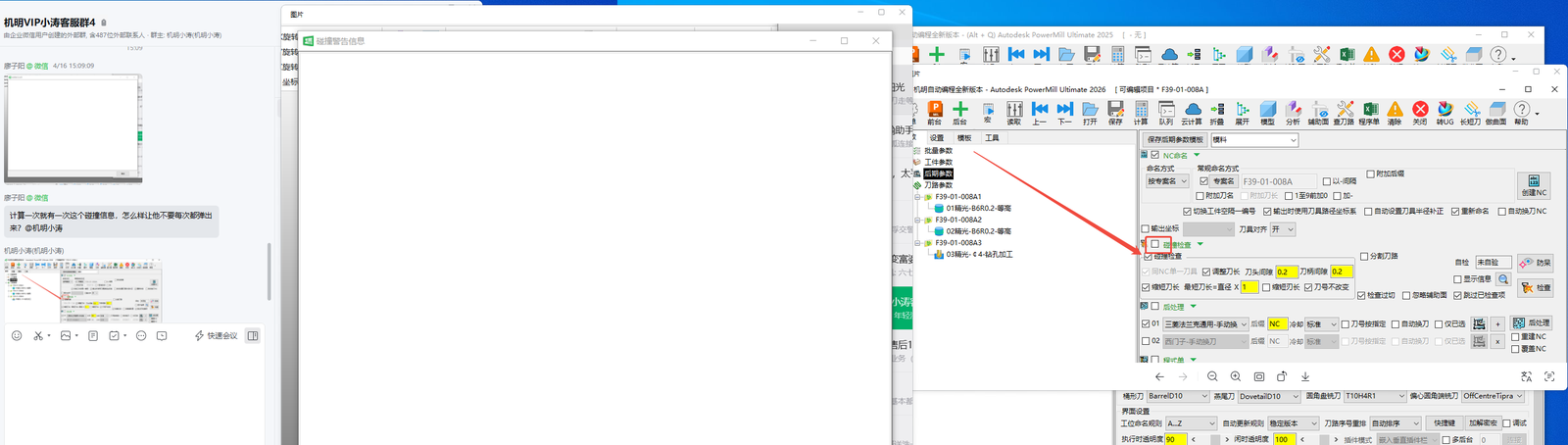
Task: Zoom in using the image viewer magnifier plus
Action: tap(1236, 376)
